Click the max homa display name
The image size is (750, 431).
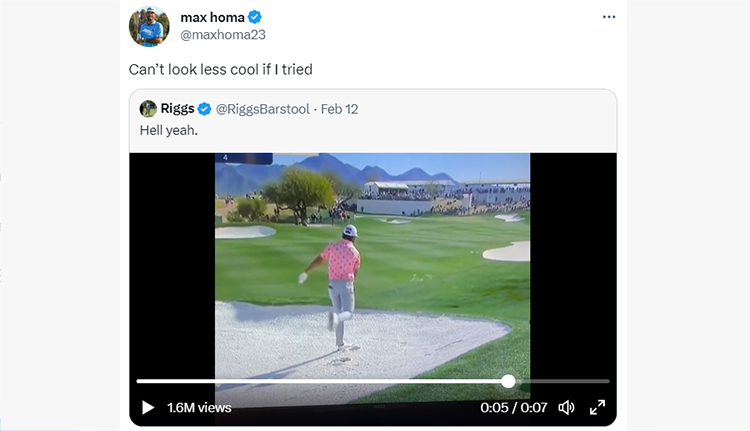212,17
